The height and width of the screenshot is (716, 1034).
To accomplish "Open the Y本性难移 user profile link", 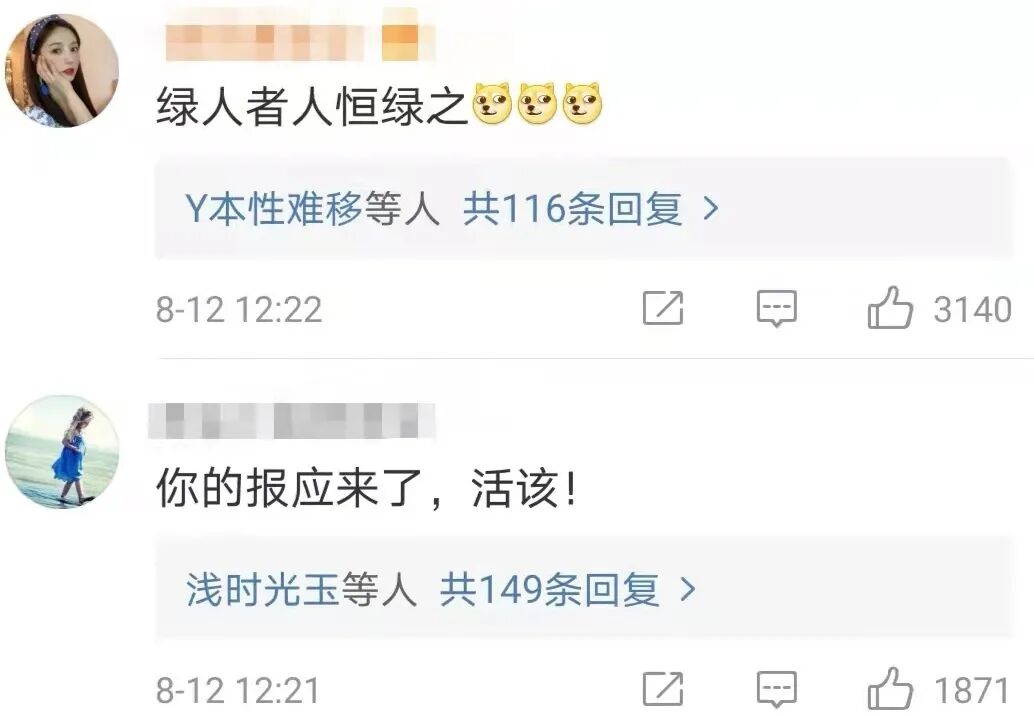I will pyautogui.click(x=274, y=209).
